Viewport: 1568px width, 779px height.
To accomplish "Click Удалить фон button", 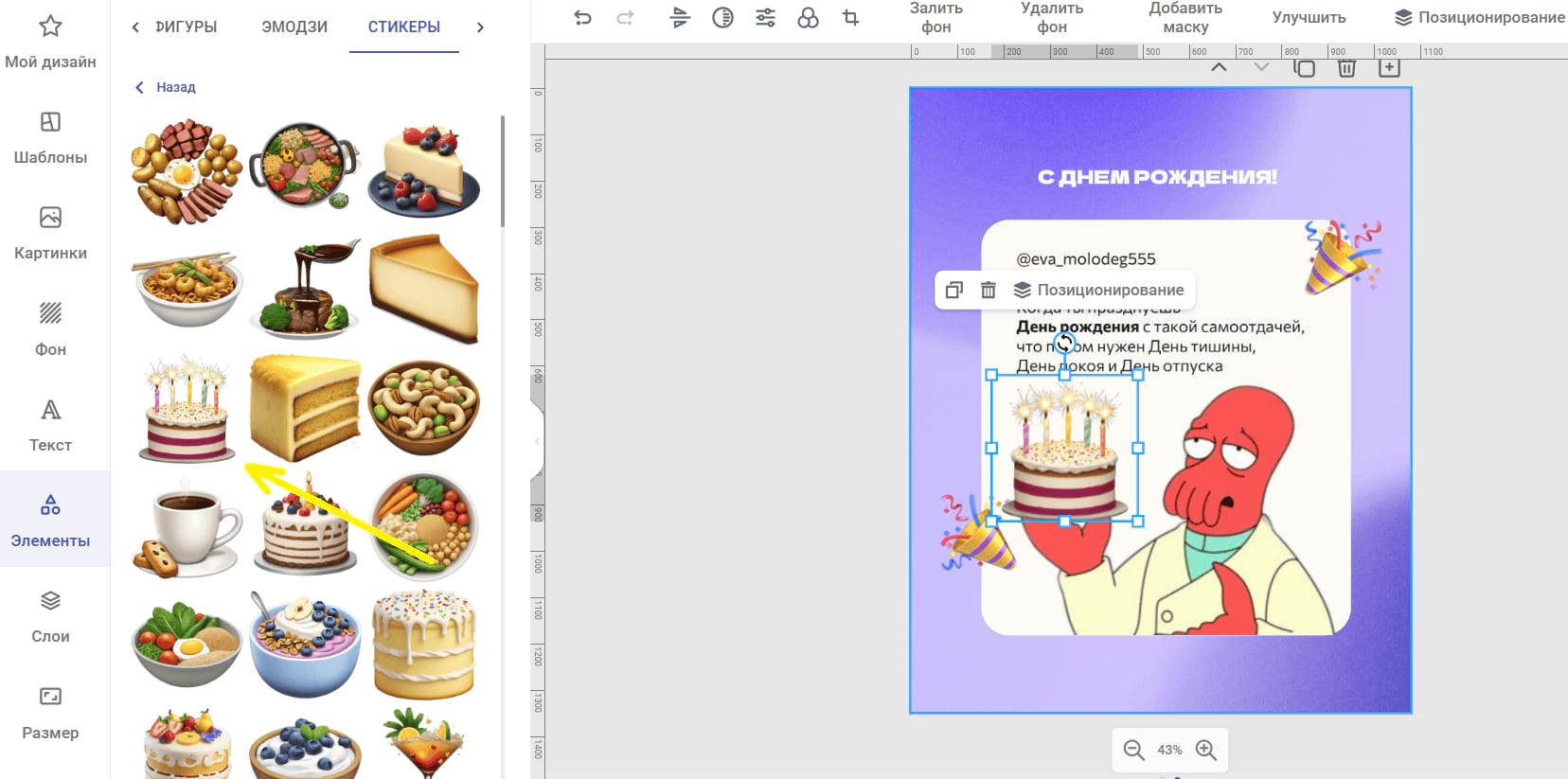I will pyautogui.click(x=1052, y=17).
